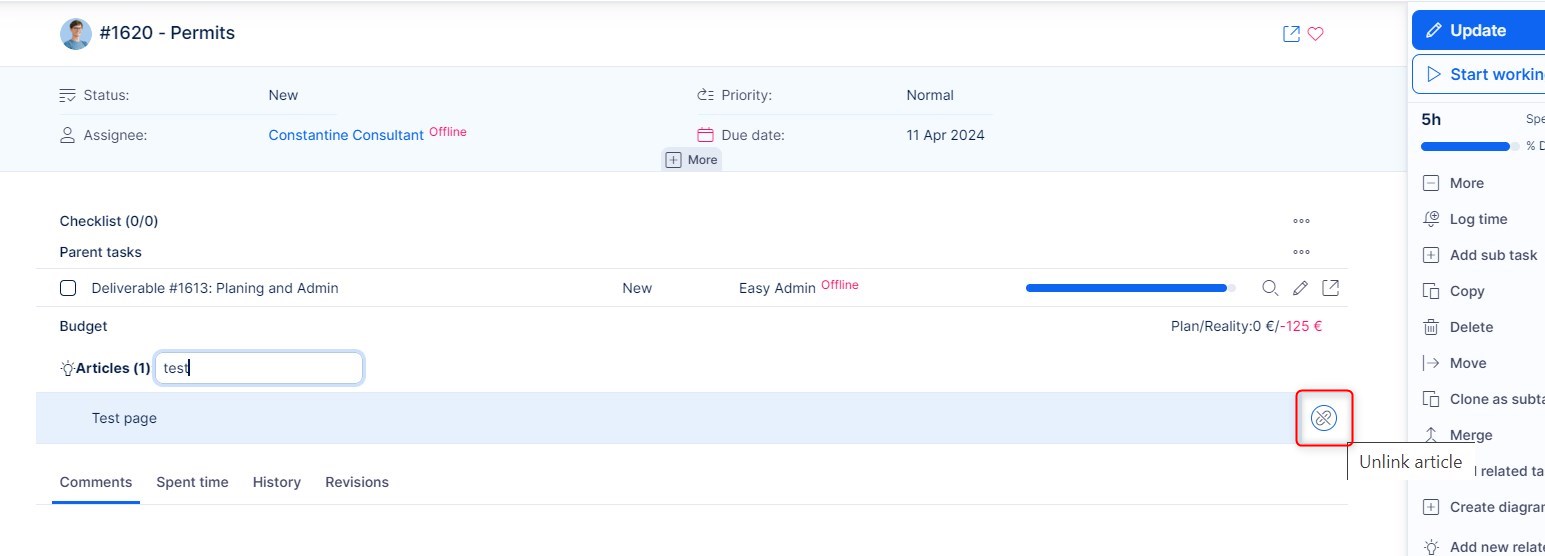Image resolution: width=1545 pixels, height=556 pixels.
Task: Click the user avatar next to #1620
Action: [76, 34]
